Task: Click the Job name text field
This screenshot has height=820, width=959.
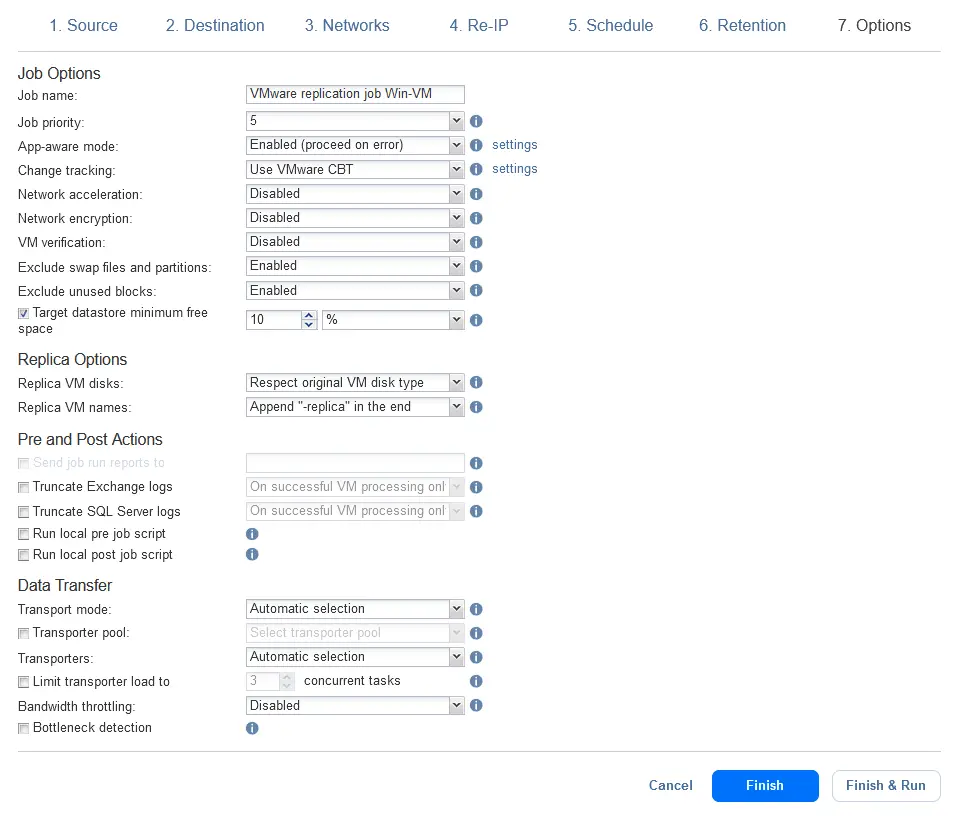Action: (355, 94)
